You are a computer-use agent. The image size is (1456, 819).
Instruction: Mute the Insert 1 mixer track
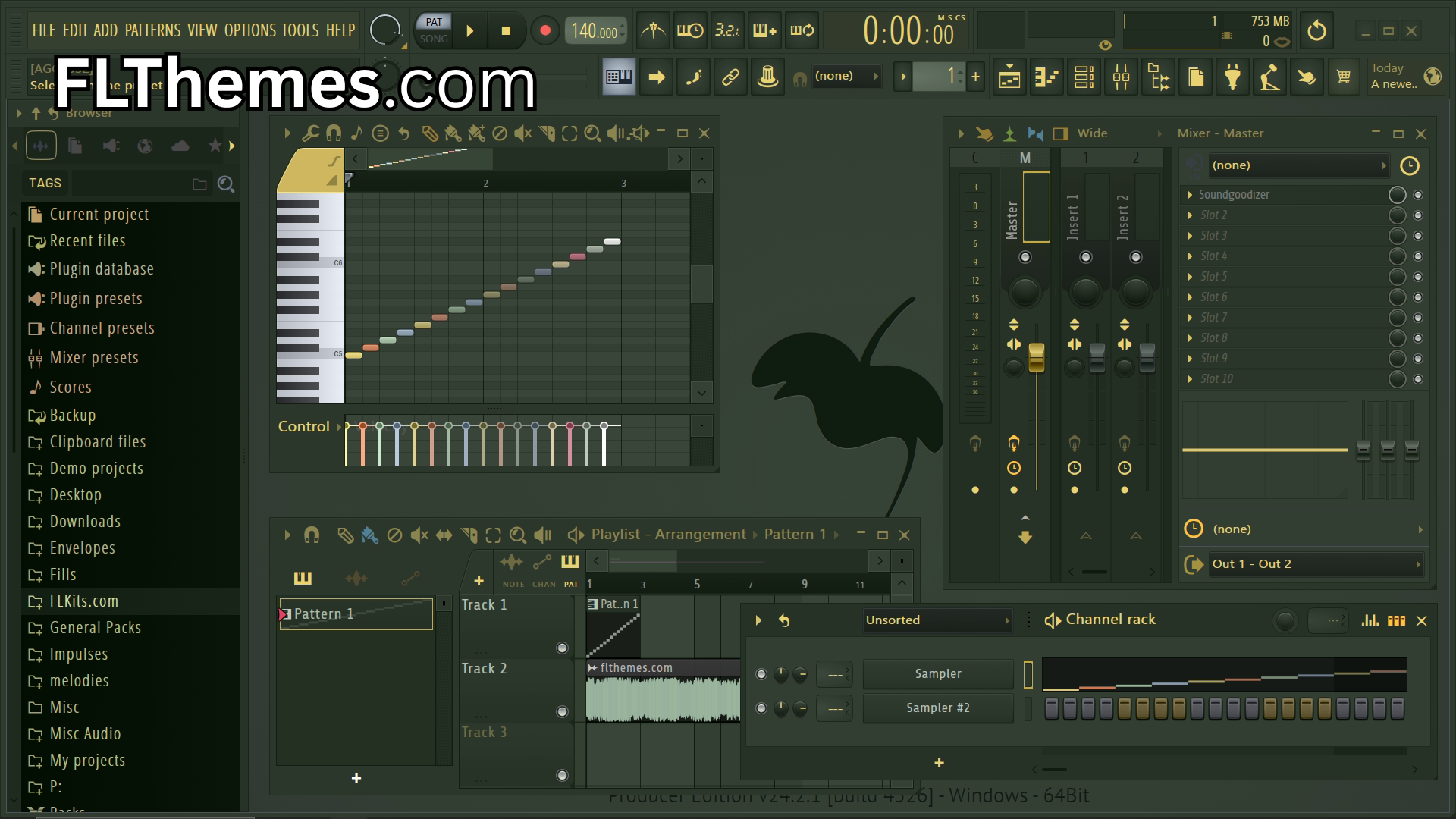tap(1086, 257)
